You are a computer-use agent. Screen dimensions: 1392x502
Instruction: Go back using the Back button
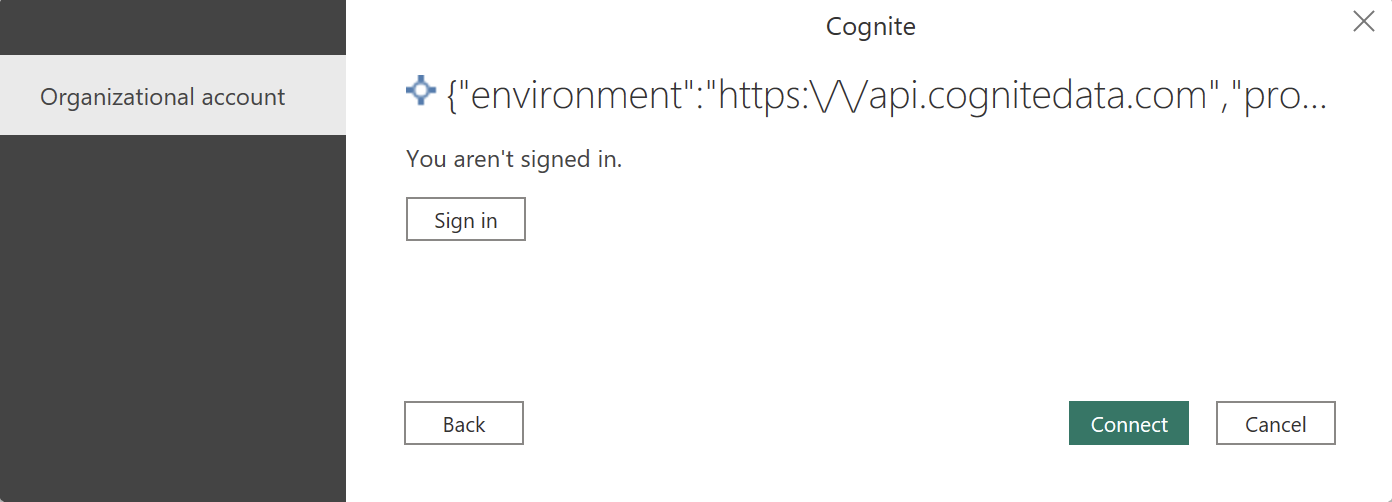point(464,424)
